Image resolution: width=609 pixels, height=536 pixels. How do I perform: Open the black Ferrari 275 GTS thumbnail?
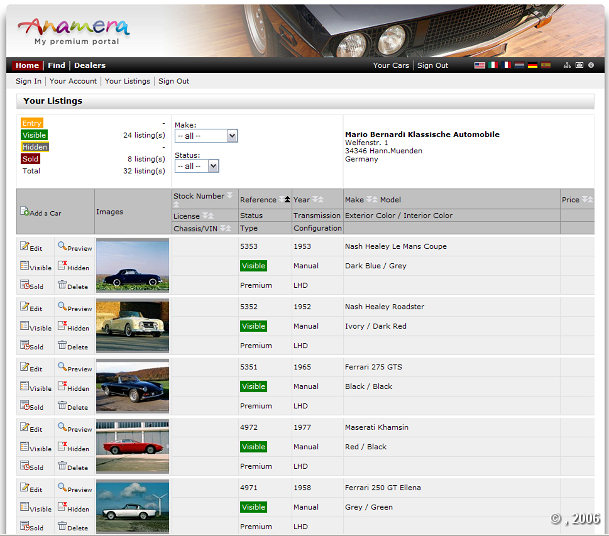pos(132,386)
